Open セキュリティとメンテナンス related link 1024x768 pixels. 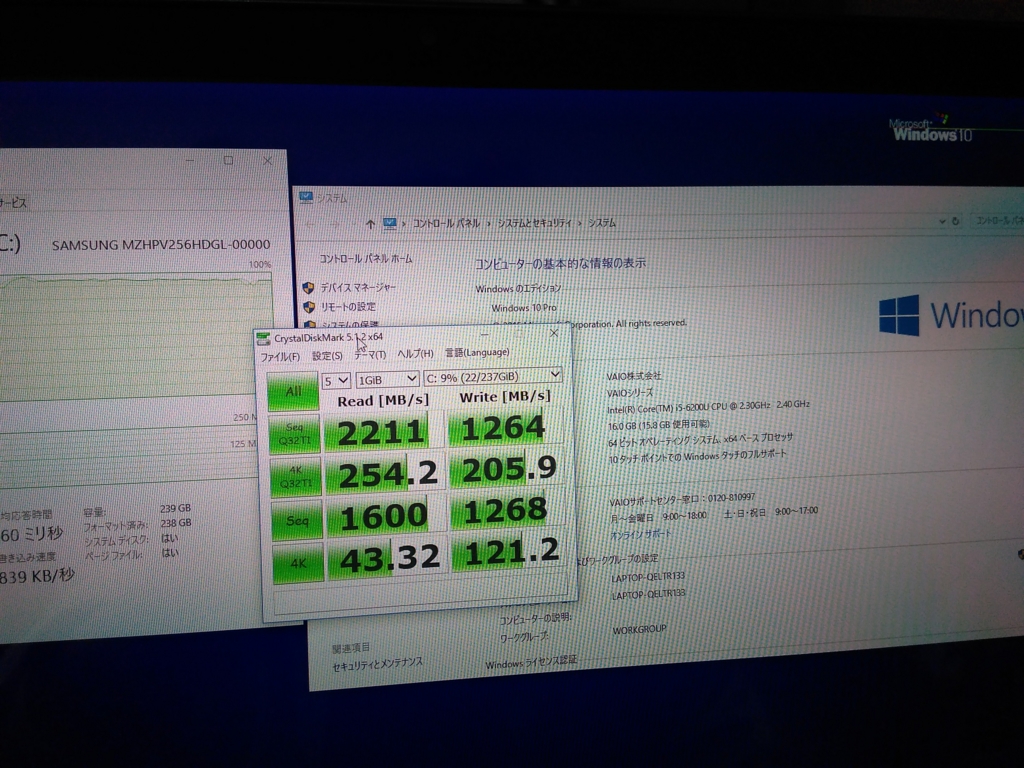point(377,664)
